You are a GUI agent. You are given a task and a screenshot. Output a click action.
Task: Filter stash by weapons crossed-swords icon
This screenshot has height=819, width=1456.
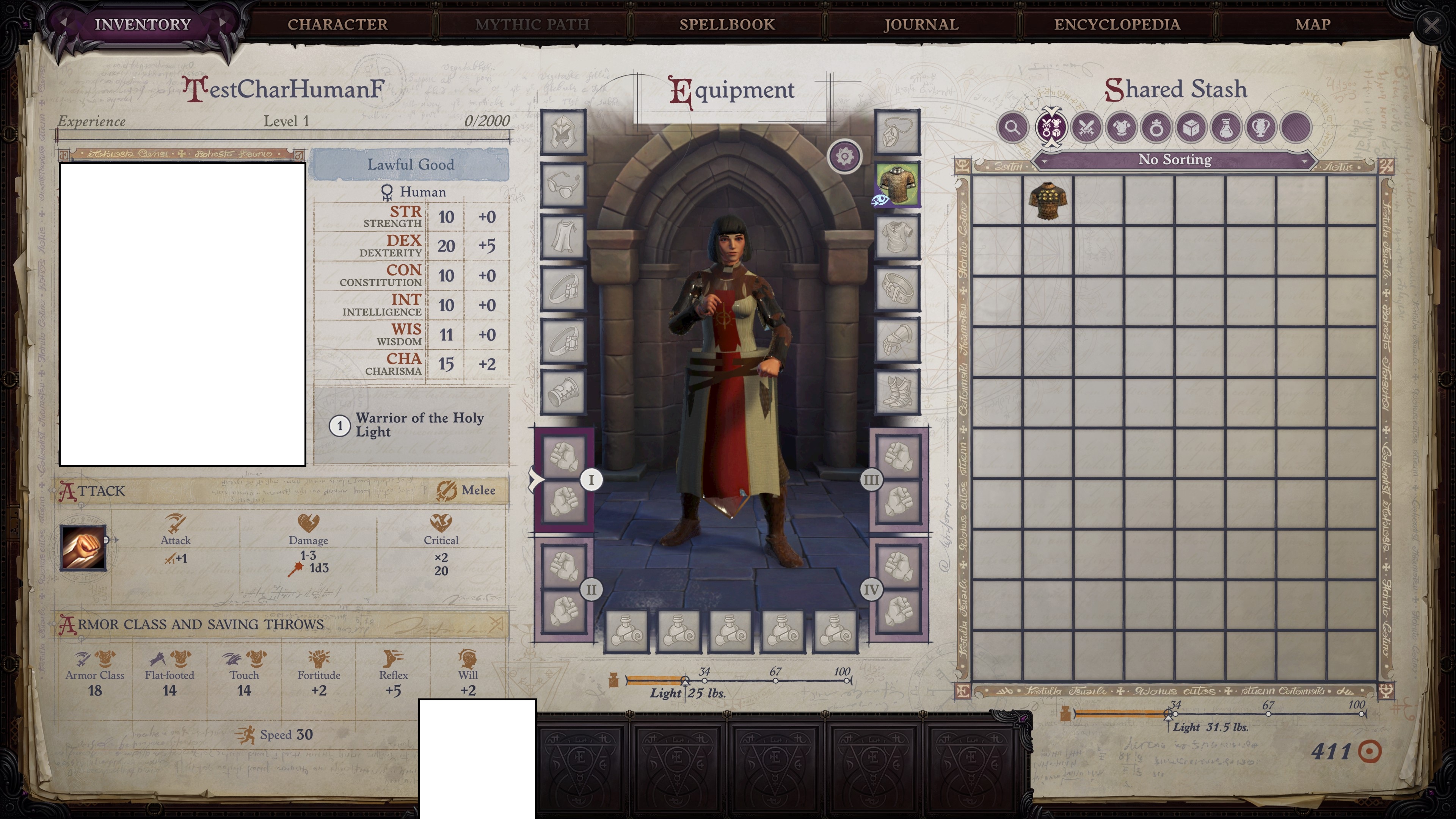(1086, 127)
